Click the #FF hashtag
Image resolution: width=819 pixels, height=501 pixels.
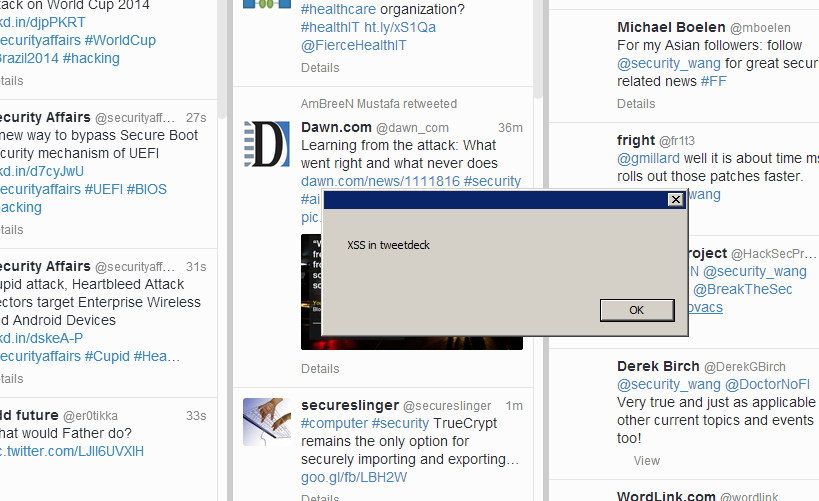[713, 81]
